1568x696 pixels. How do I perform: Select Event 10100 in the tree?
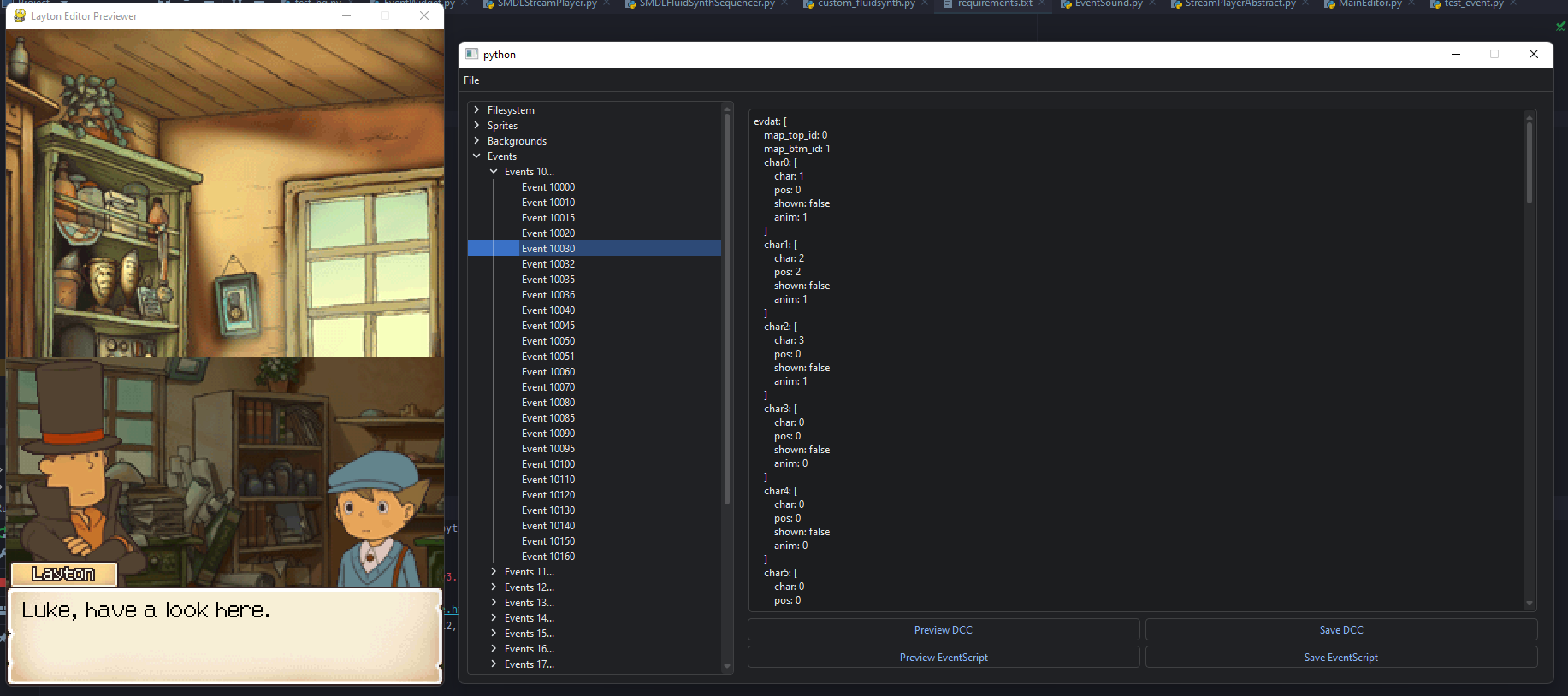(x=548, y=464)
